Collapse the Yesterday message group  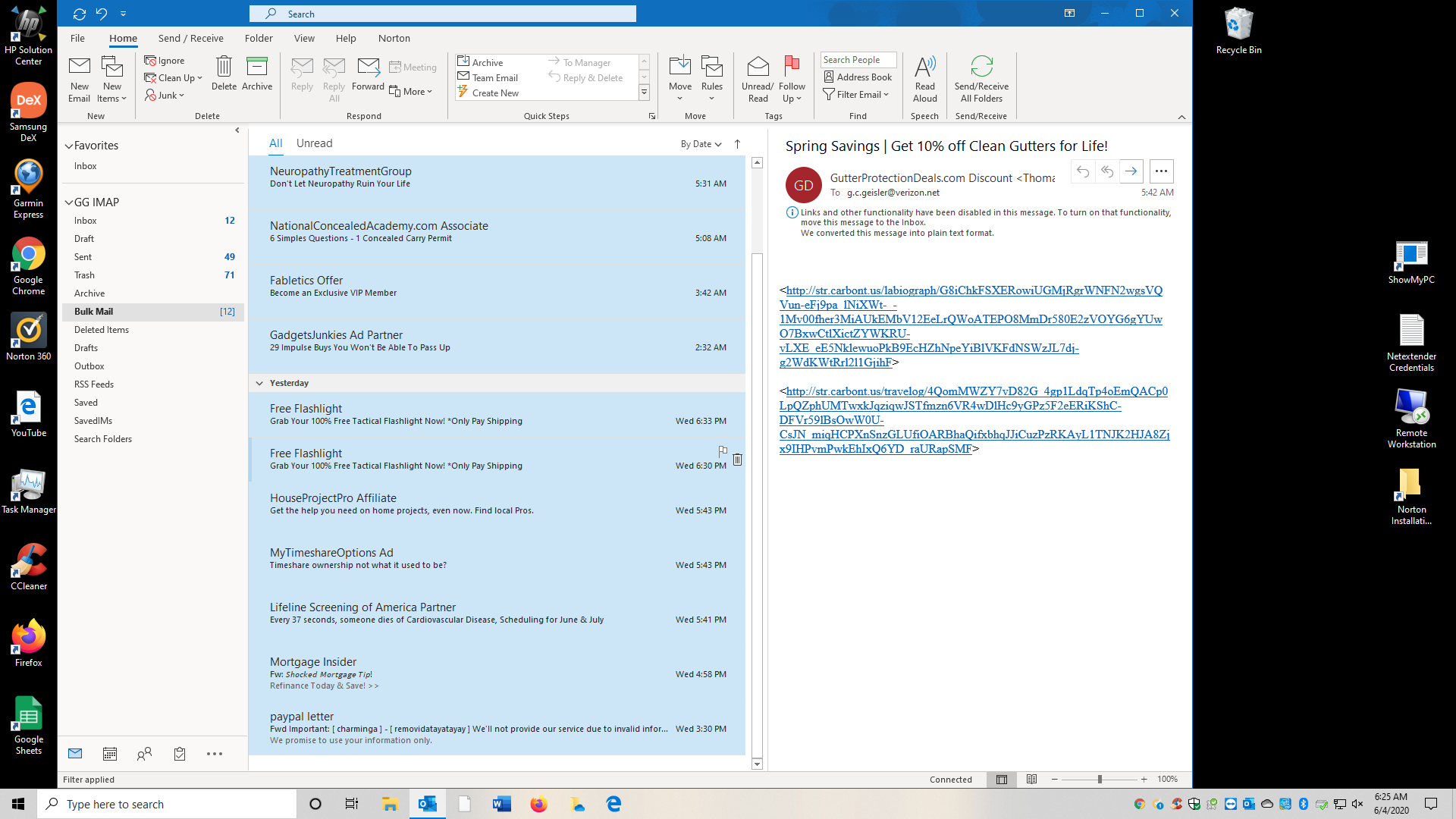[x=259, y=384]
